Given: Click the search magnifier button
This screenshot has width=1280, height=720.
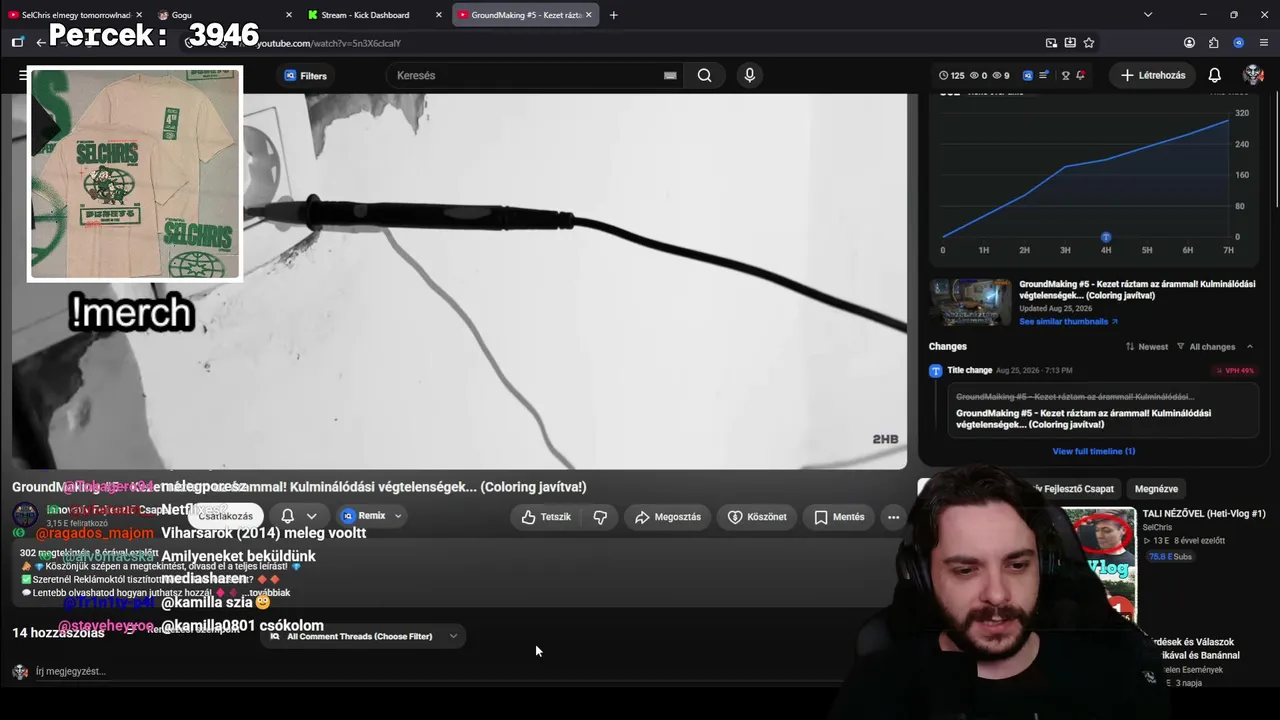Looking at the screenshot, I should pos(705,75).
